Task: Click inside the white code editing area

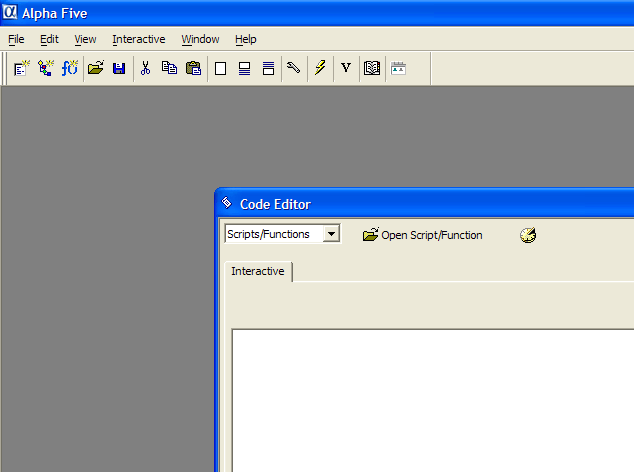Action: click(433, 400)
